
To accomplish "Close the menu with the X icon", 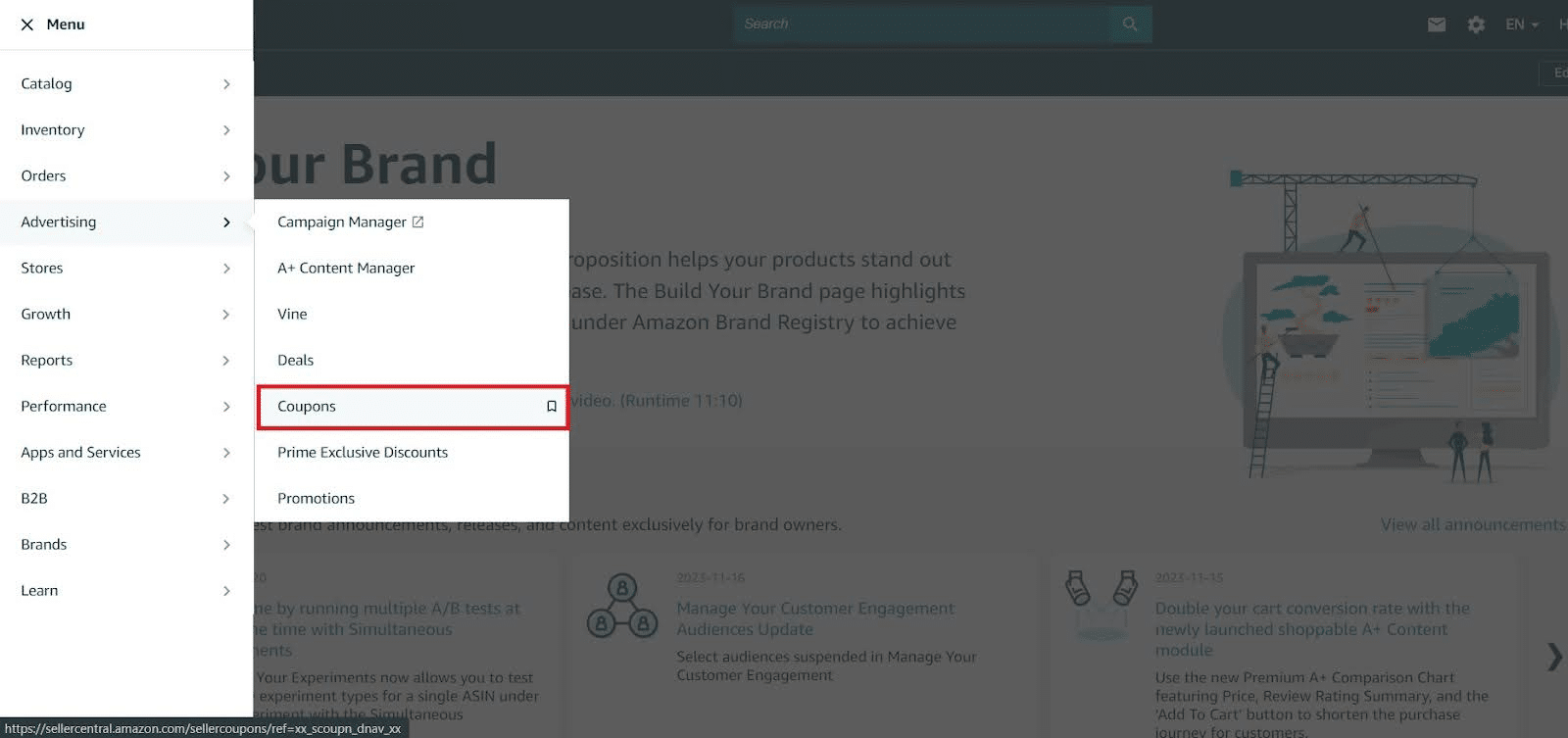I will [27, 25].
